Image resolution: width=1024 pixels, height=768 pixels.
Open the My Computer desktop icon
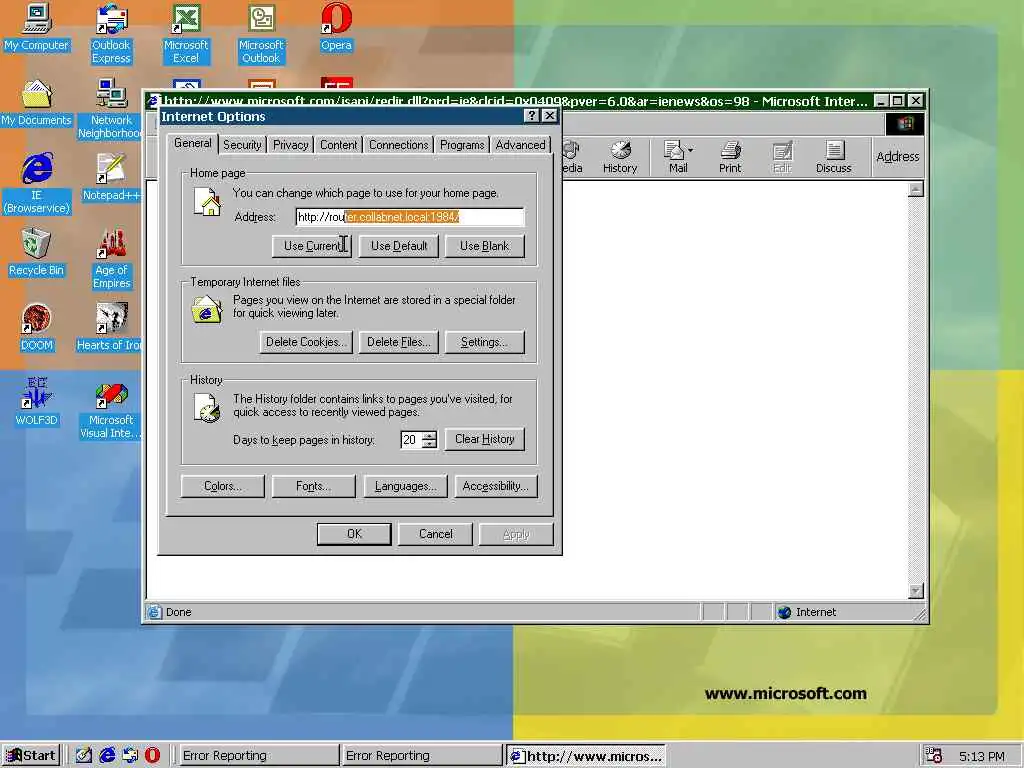coord(37,28)
